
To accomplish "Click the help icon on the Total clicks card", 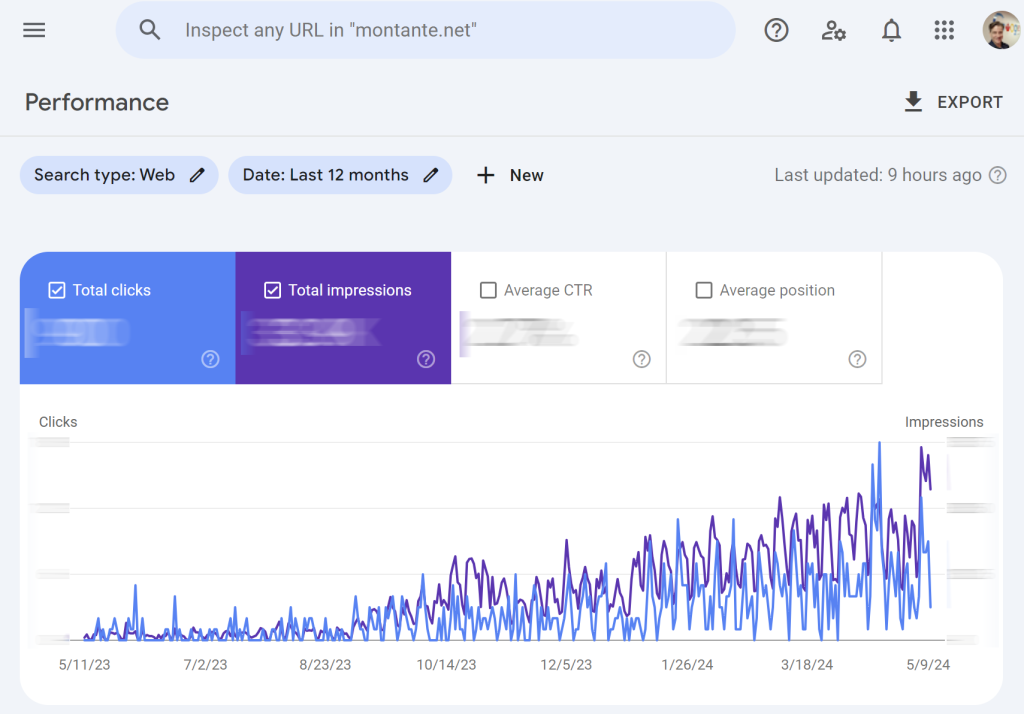I will (x=210, y=359).
